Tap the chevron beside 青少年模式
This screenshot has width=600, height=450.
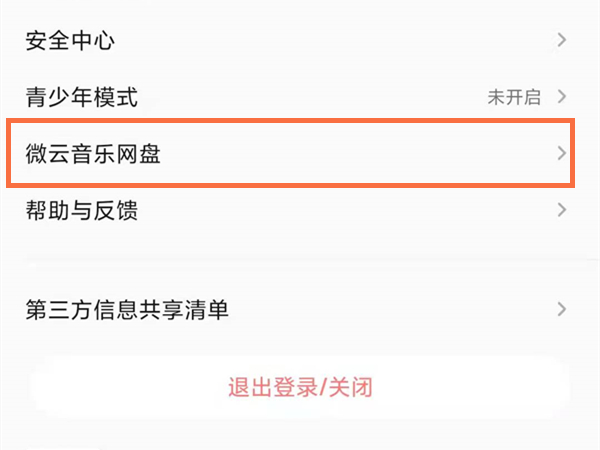coord(562,97)
